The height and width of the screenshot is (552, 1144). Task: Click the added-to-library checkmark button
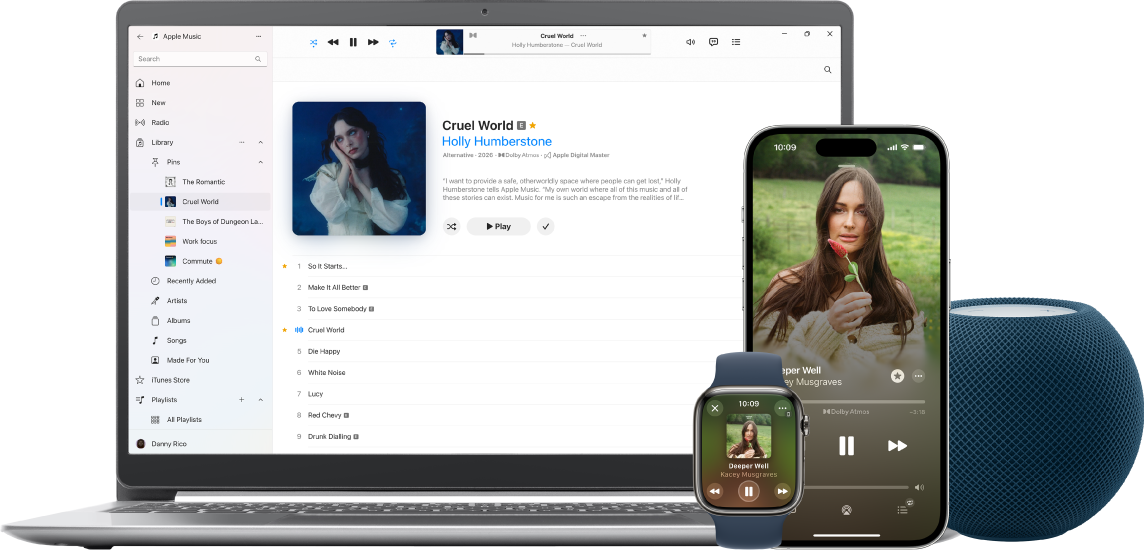(546, 227)
